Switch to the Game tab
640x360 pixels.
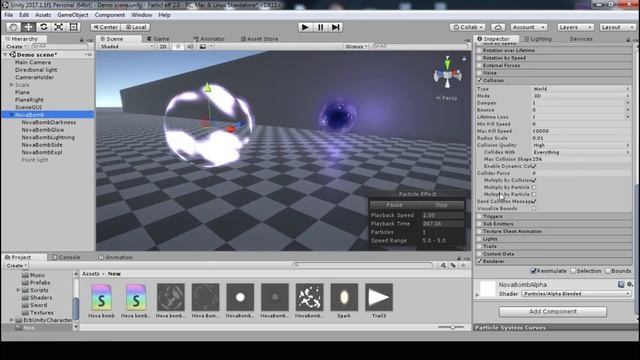[x=158, y=39]
